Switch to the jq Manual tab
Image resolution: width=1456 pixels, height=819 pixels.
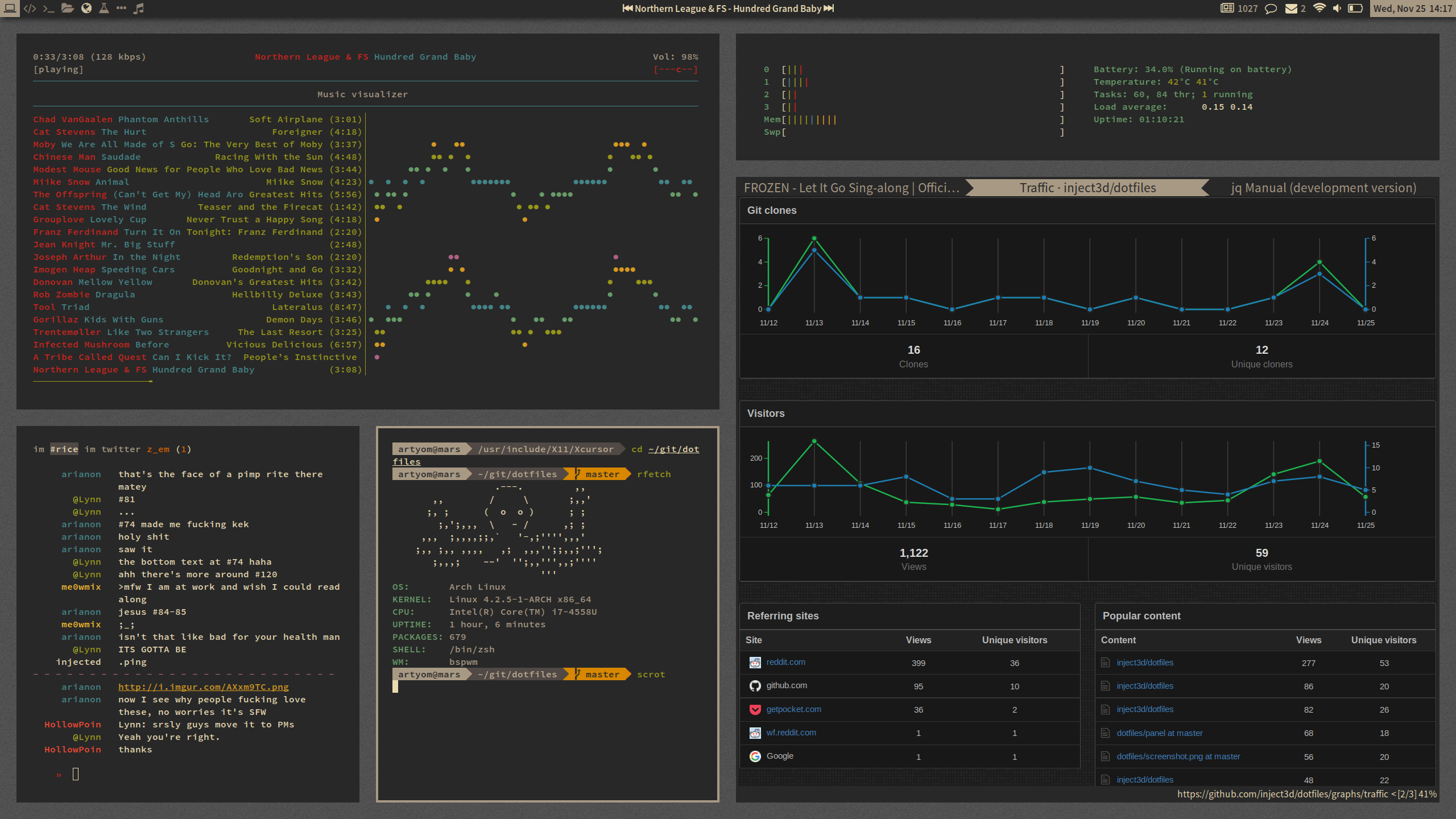point(1323,188)
